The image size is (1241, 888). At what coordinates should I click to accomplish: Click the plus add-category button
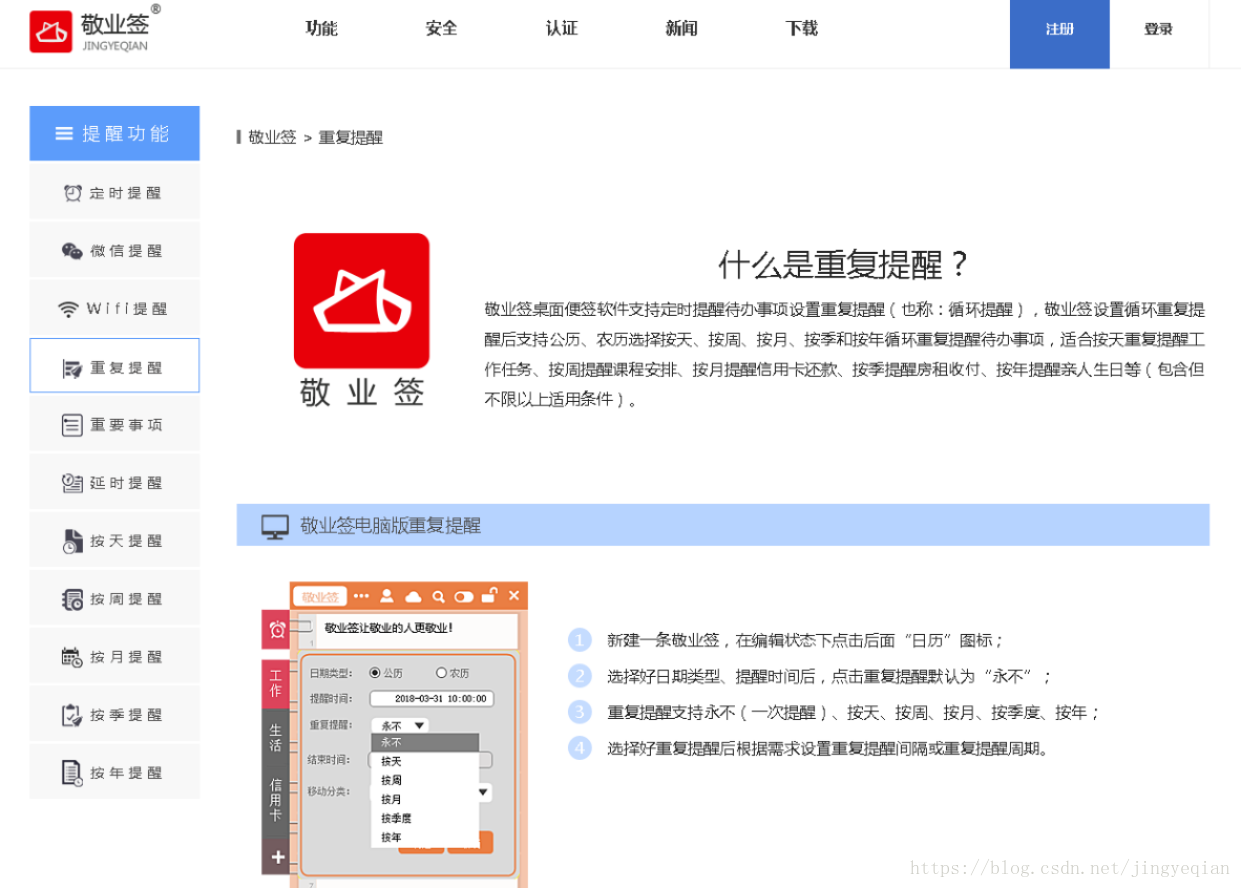pos(277,857)
